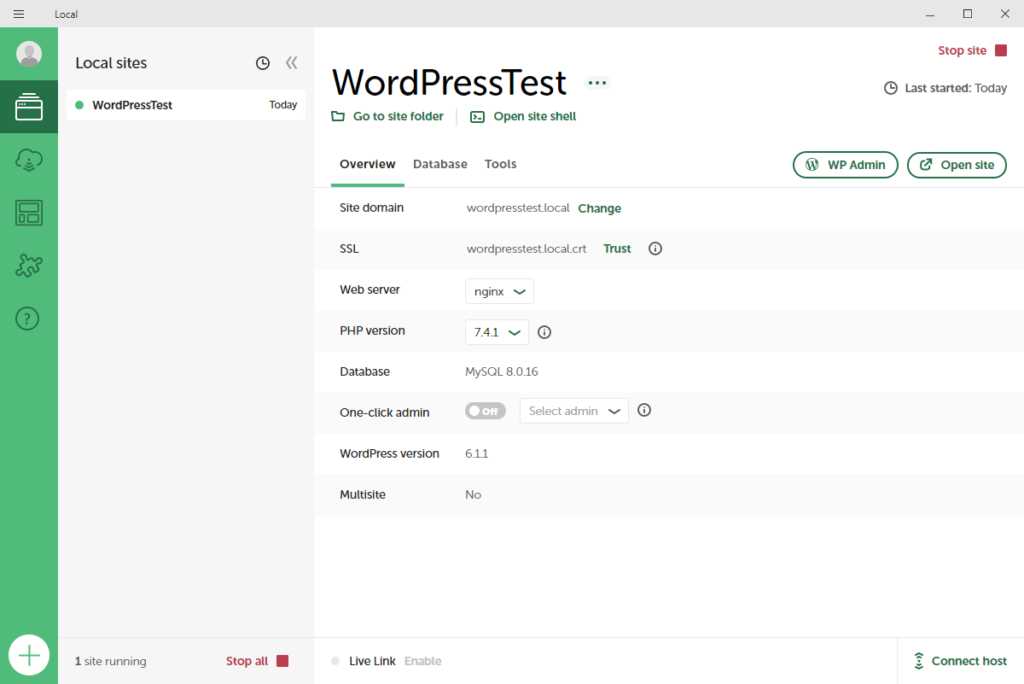Click the WP Admin button
Viewport: 1024px width, 684px height.
point(845,165)
